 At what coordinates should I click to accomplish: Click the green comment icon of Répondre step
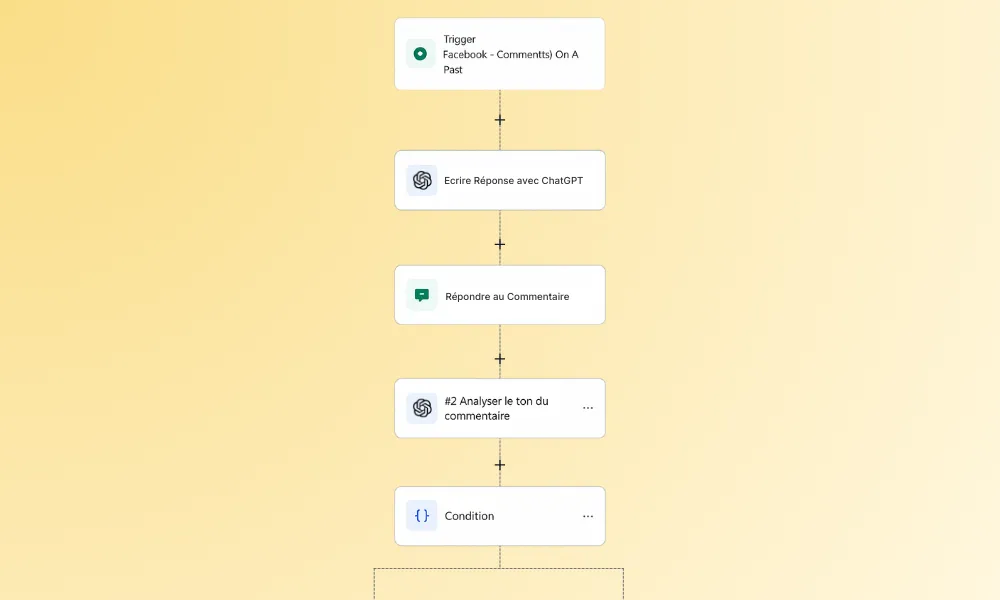point(422,295)
